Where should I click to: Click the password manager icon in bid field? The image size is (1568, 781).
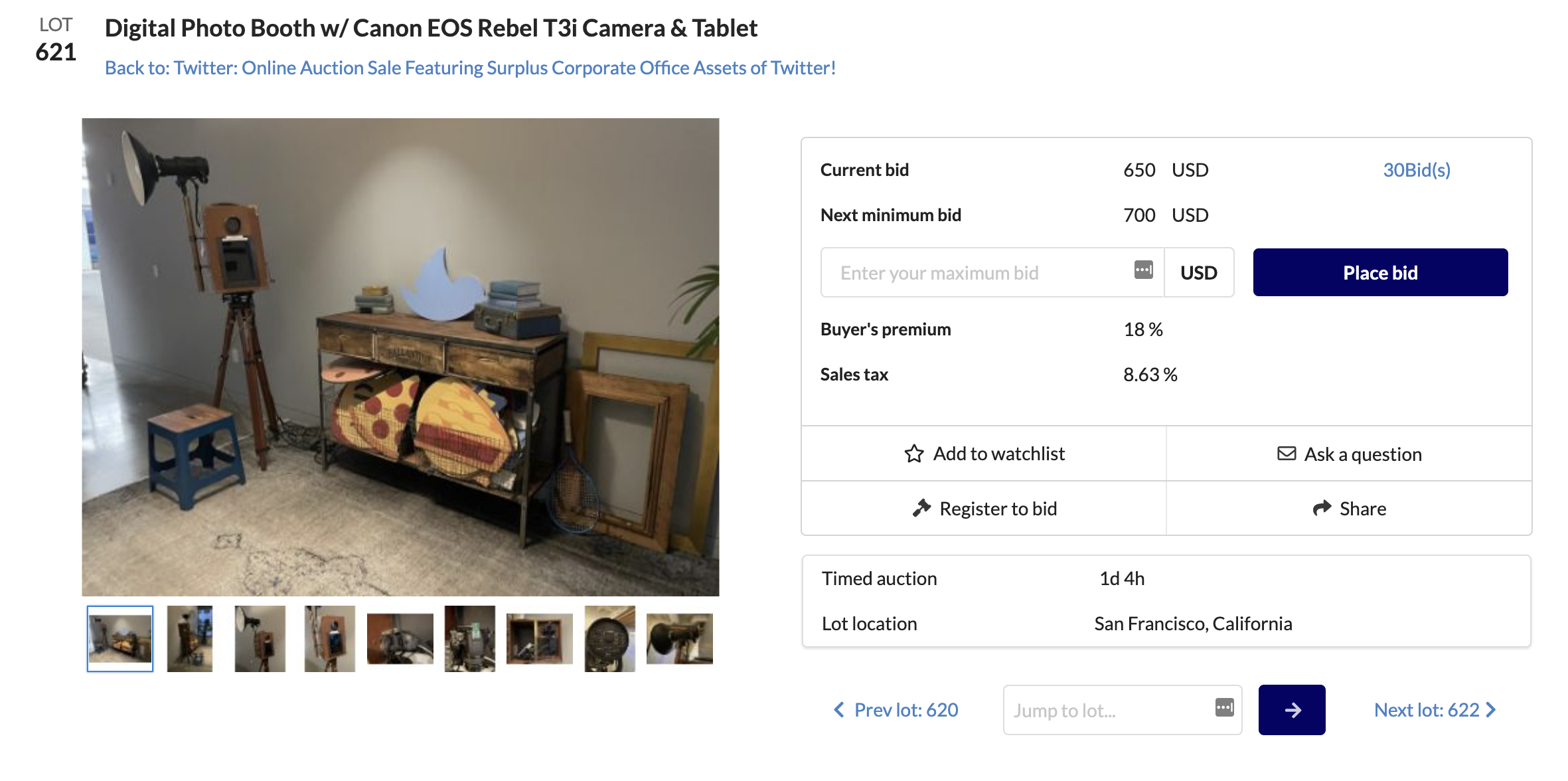pos(1143,270)
